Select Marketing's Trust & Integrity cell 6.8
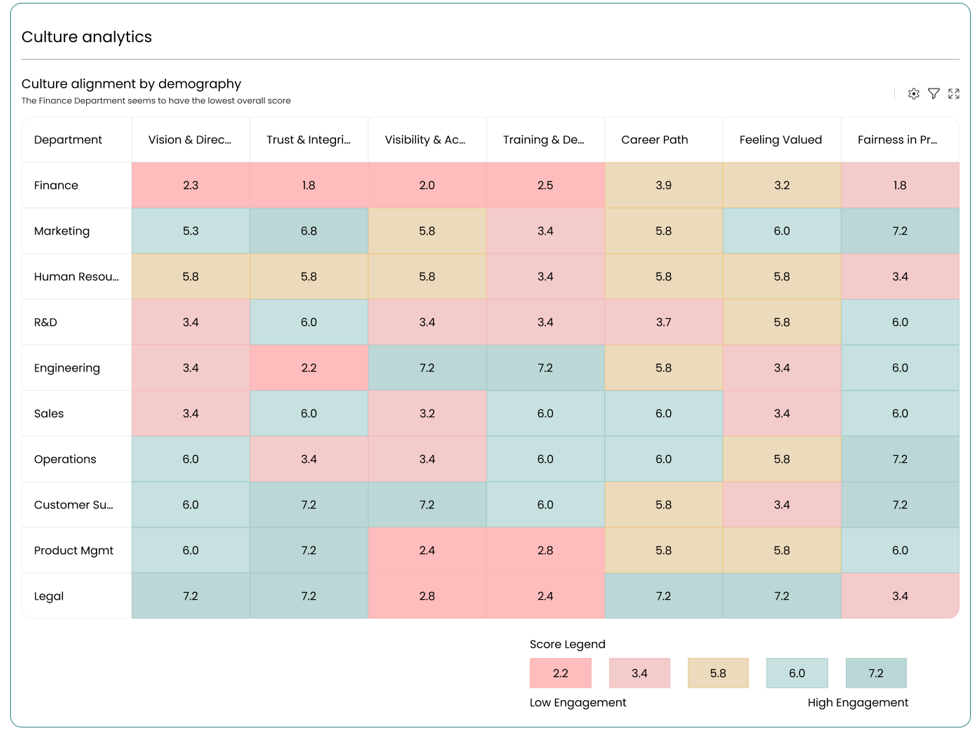Viewport: 980px width, 744px height. [309, 231]
